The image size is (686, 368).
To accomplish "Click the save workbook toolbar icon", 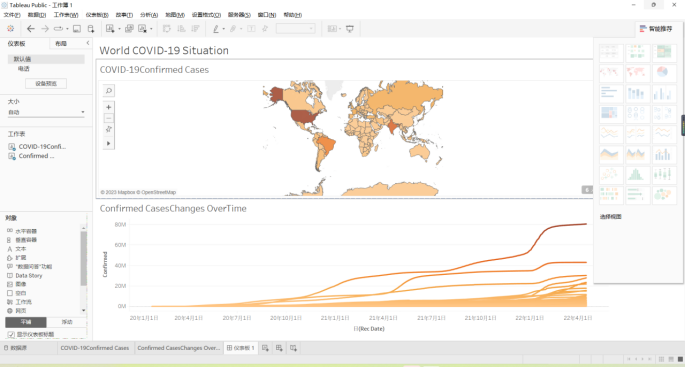I will [x=77, y=29].
